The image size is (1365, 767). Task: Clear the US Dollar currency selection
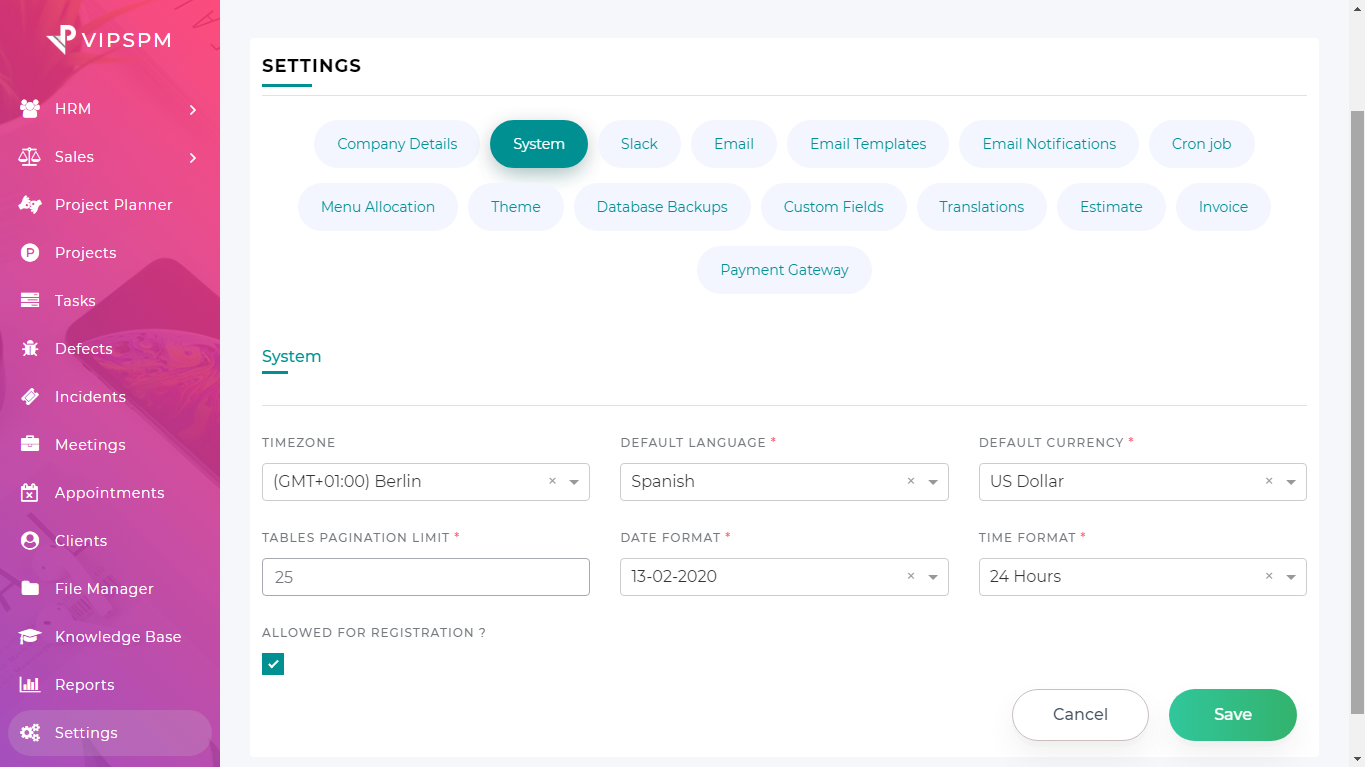click(x=1269, y=481)
